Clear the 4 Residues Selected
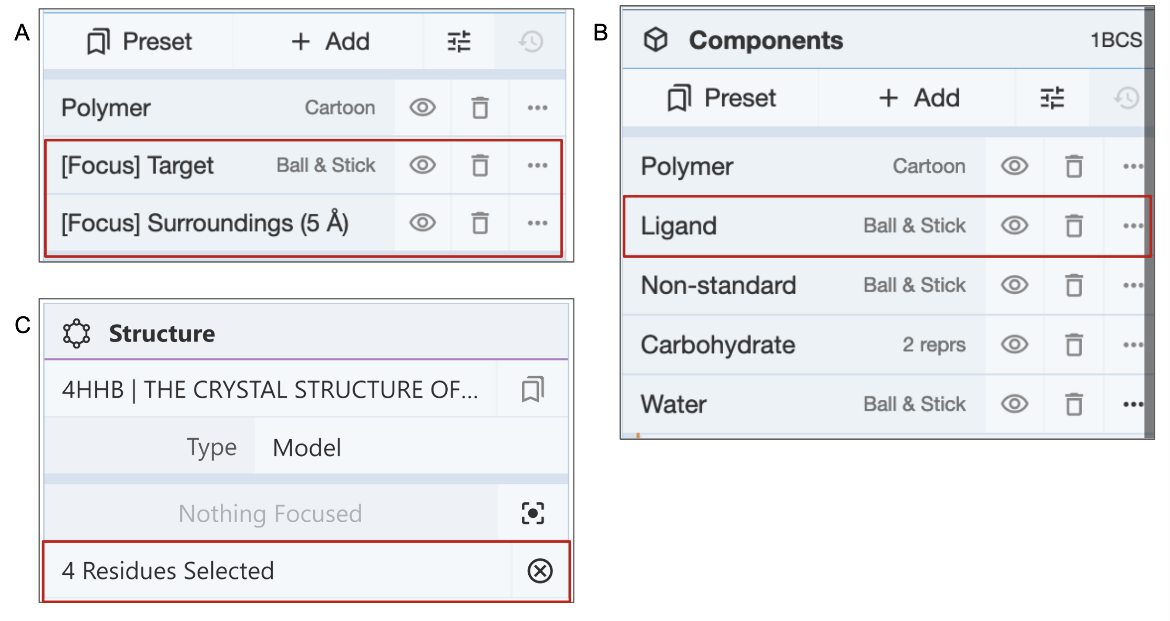 pyautogui.click(x=539, y=571)
